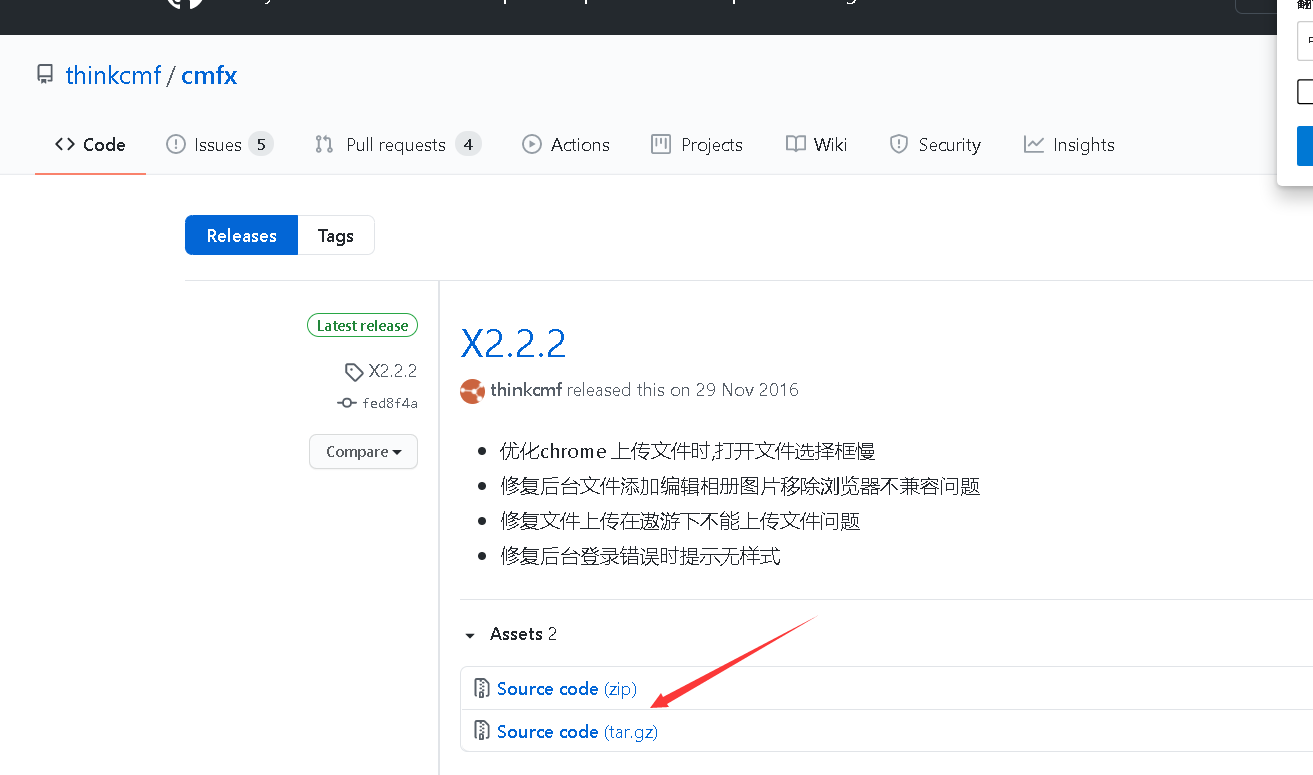This screenshot has width=1313, height=775.
Task: Click the Security shield icon
Action: coord(898,145)
